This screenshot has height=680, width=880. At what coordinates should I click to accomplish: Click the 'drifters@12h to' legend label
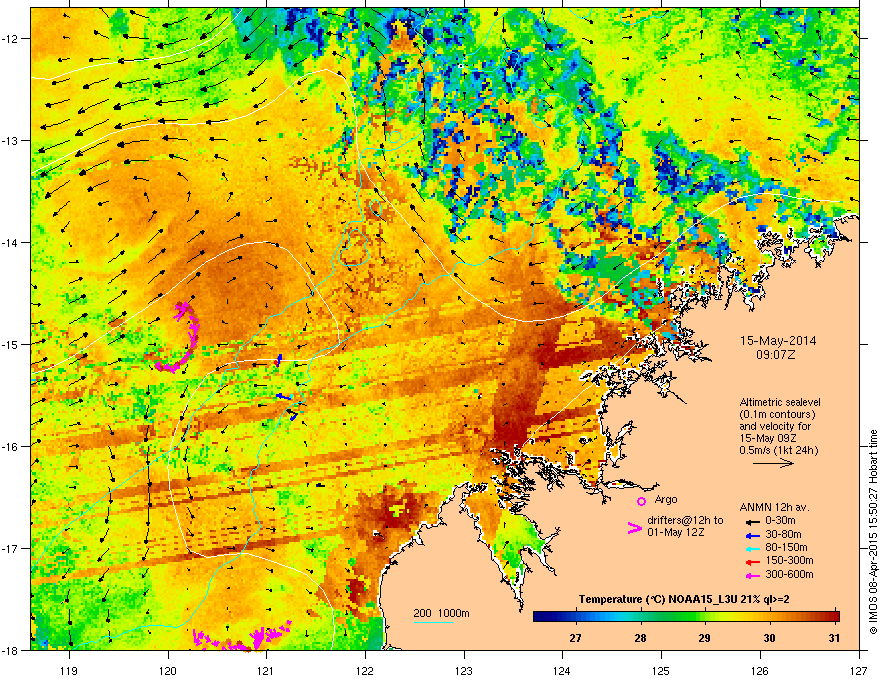coord(685,520)
